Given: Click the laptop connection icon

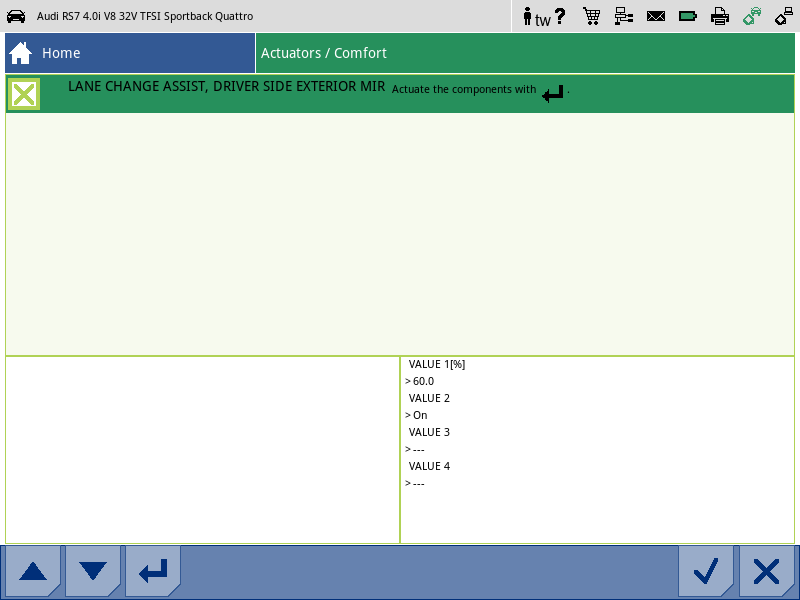Looking at the screenshot, I should point(783,16).
